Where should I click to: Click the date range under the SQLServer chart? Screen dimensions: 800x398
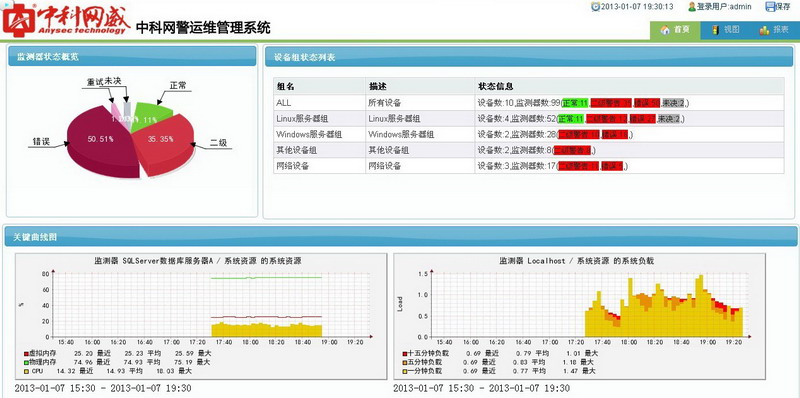click(103, 388)
